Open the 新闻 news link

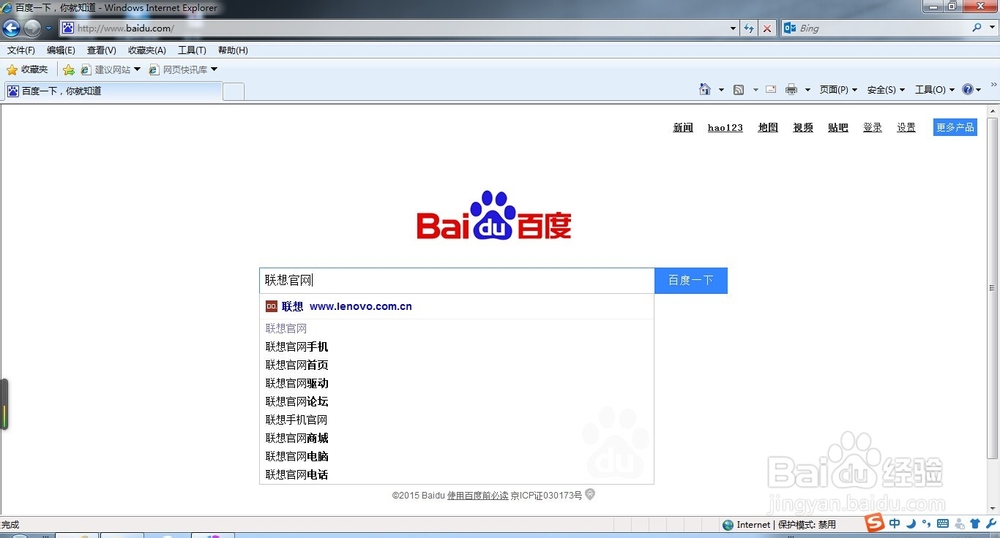click(x=682, y=127)
